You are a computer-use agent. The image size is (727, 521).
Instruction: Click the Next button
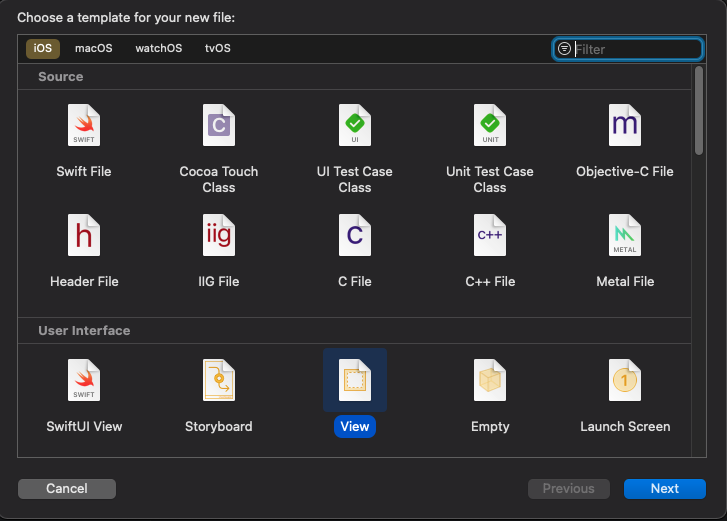pos(664,489)
